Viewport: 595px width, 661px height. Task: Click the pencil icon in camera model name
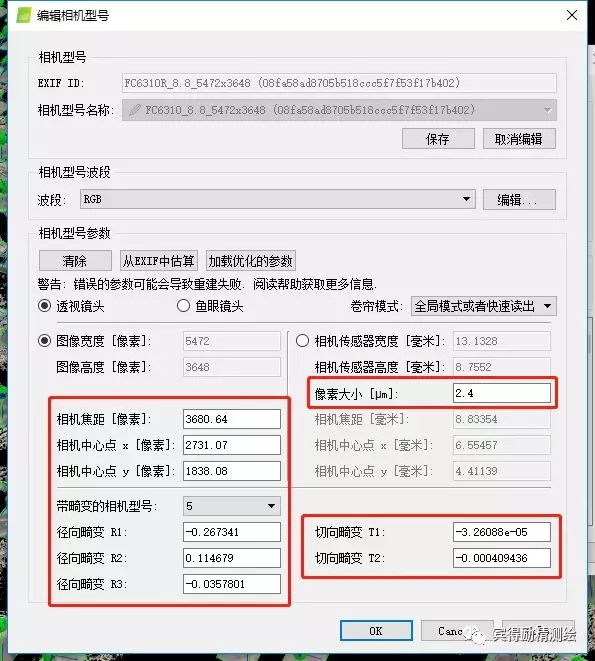[135, 110]
